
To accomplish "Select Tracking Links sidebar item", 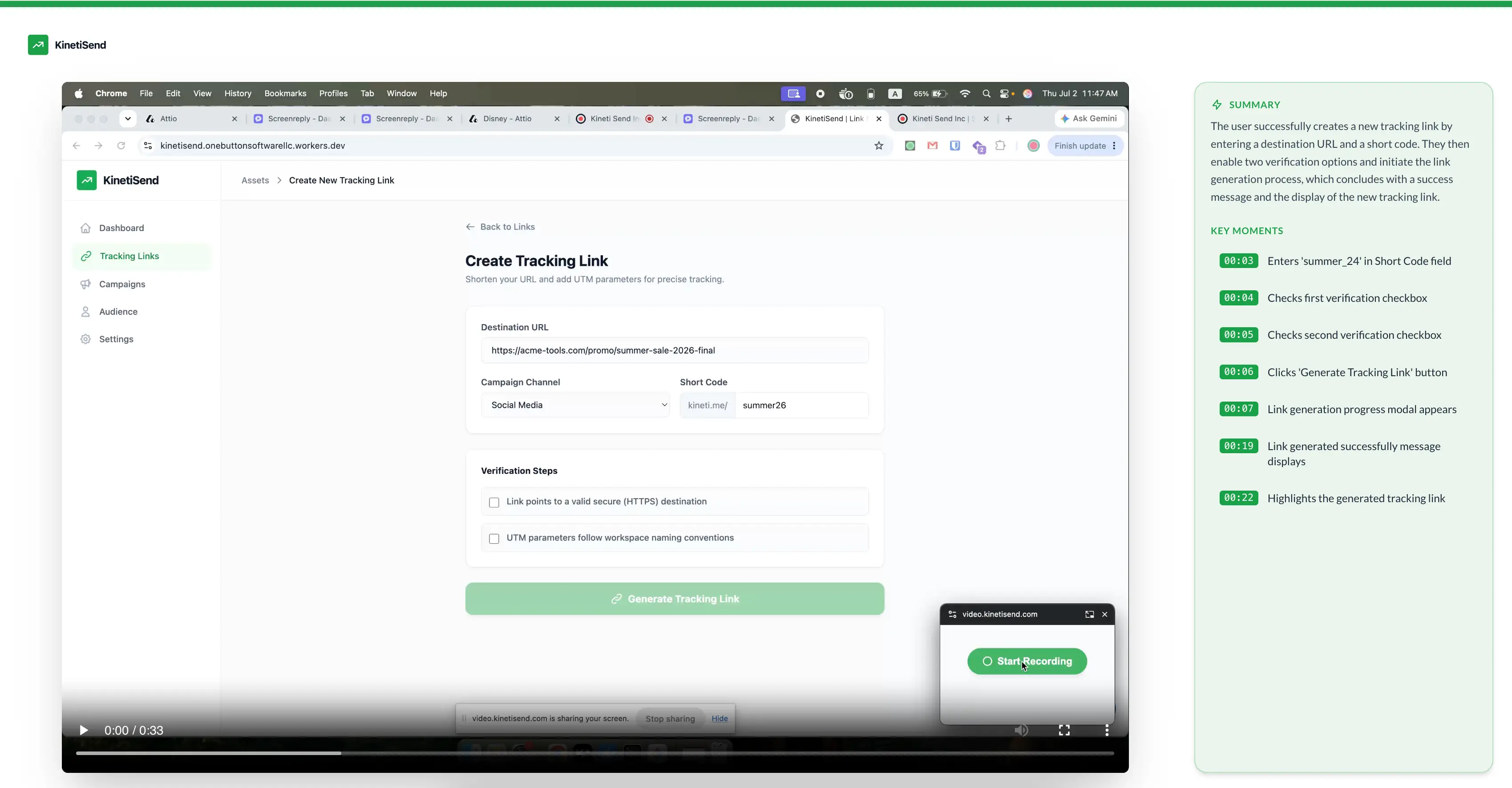I will click(x=141, y=256).
